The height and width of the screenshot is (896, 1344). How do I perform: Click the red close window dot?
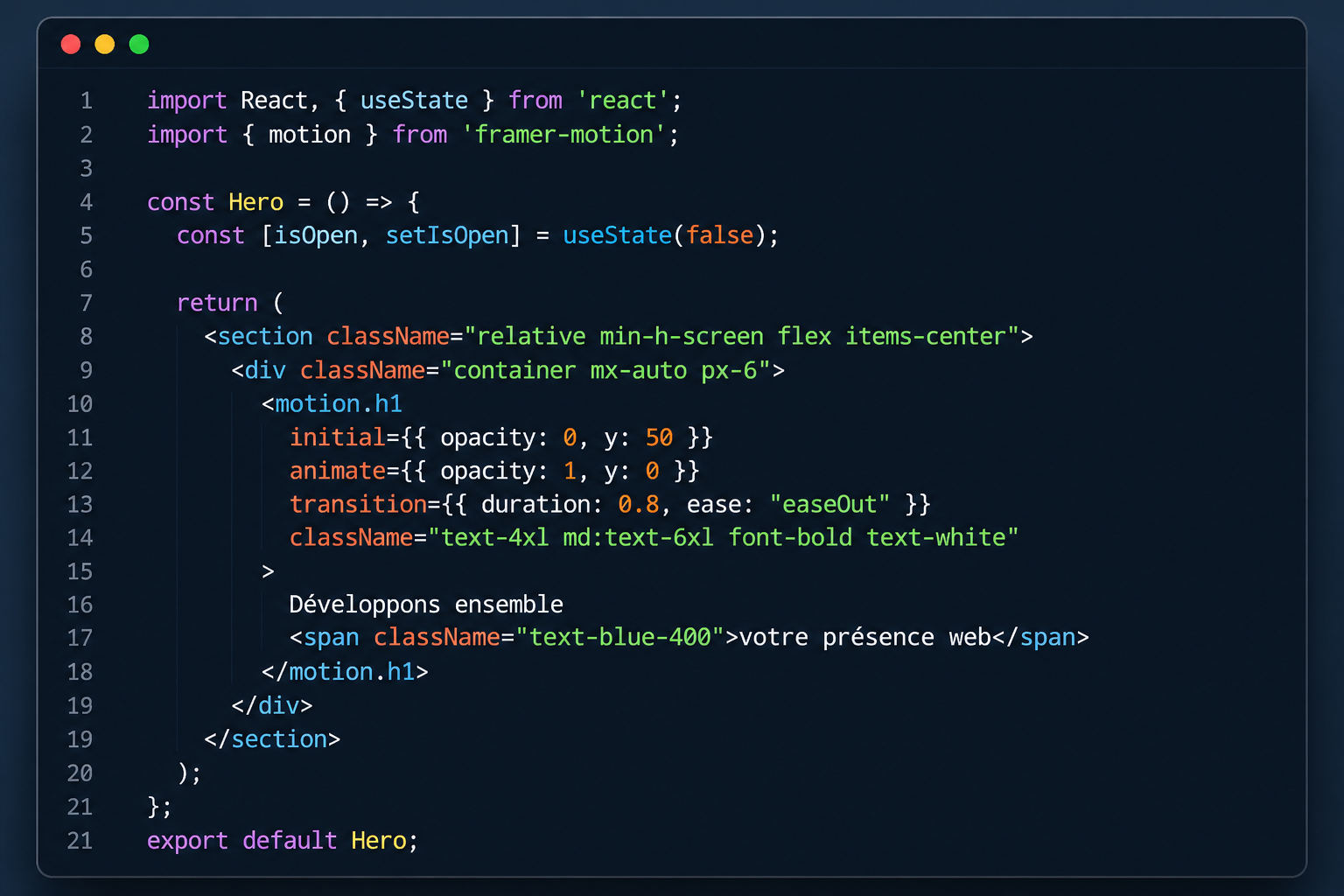click(71, 44)
